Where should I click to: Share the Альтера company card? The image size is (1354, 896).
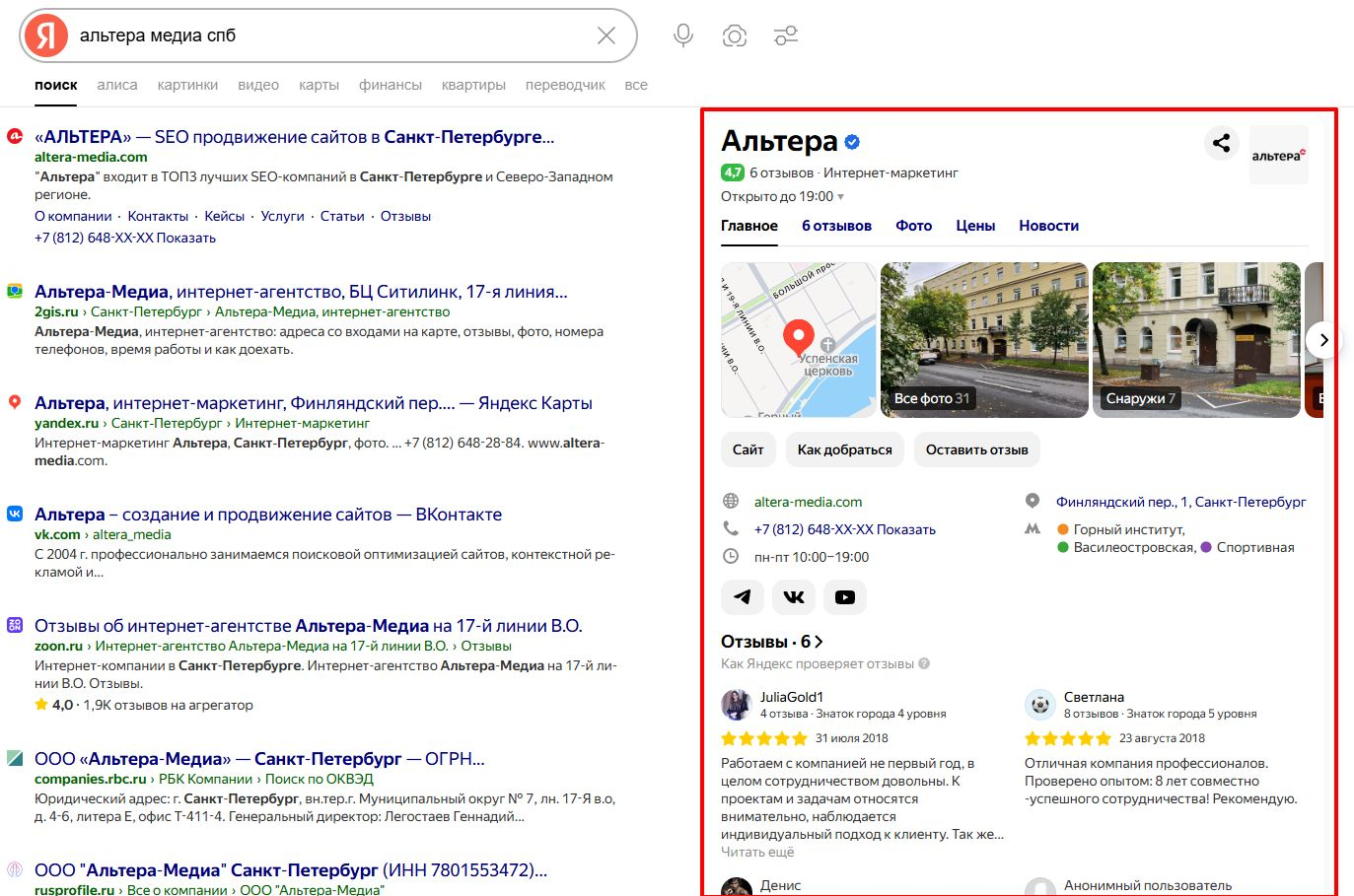(1221, 143)
